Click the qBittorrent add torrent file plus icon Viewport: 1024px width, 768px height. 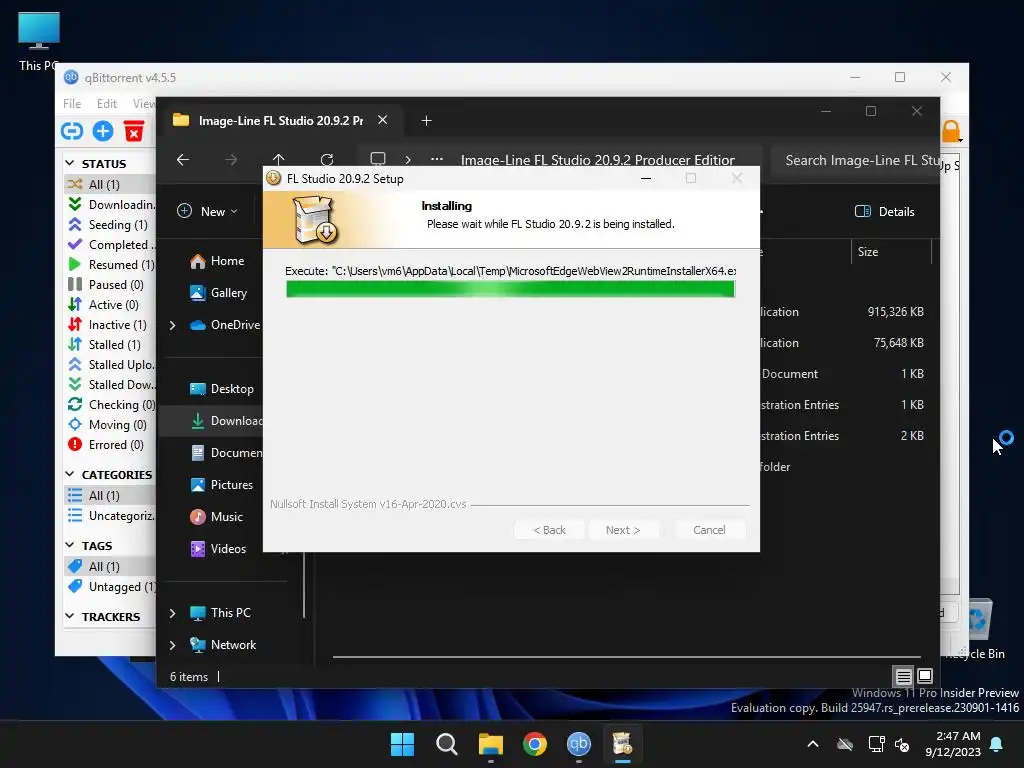click(103, 131)
